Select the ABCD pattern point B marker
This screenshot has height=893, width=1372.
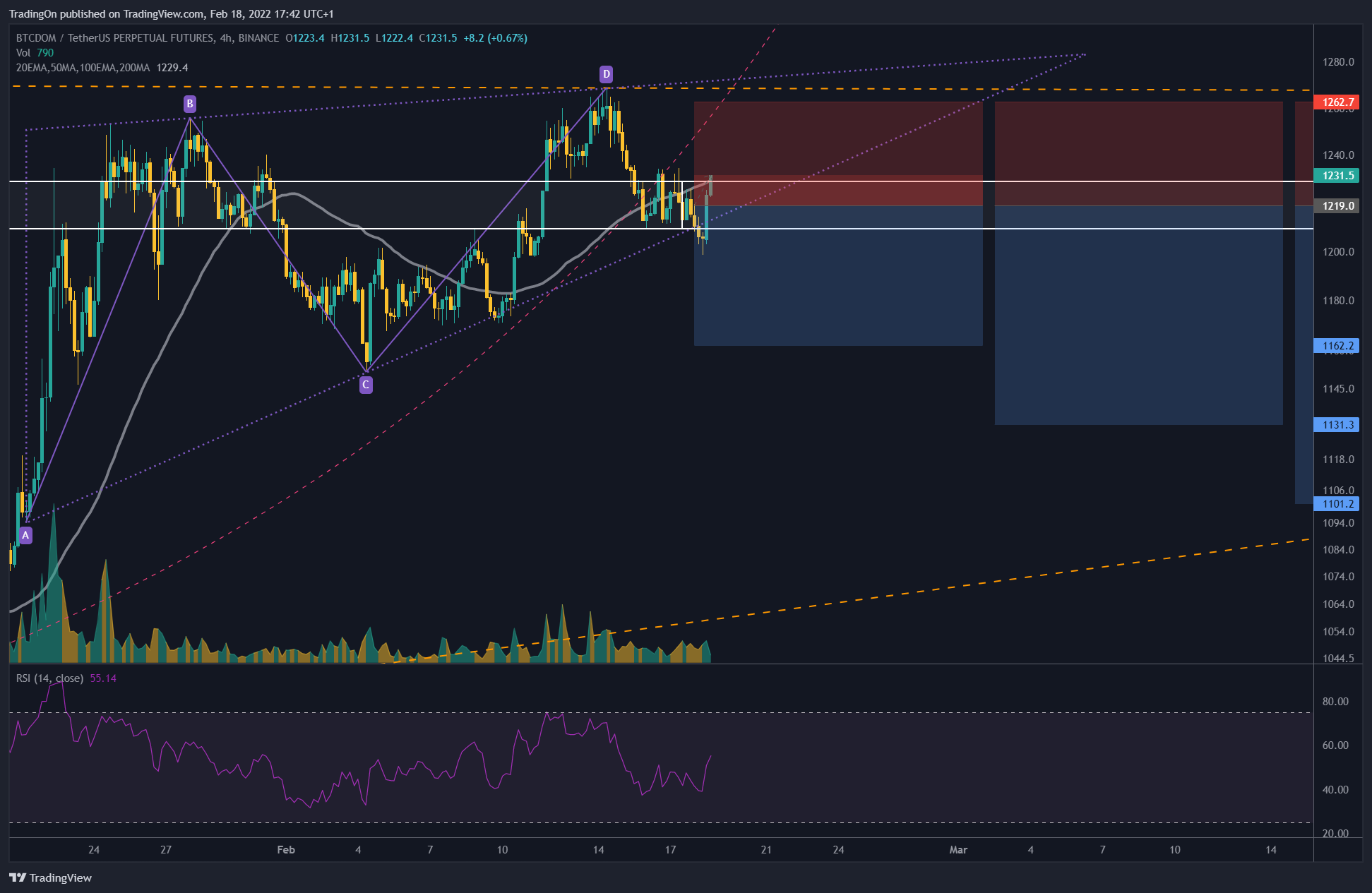pos(189,104)
